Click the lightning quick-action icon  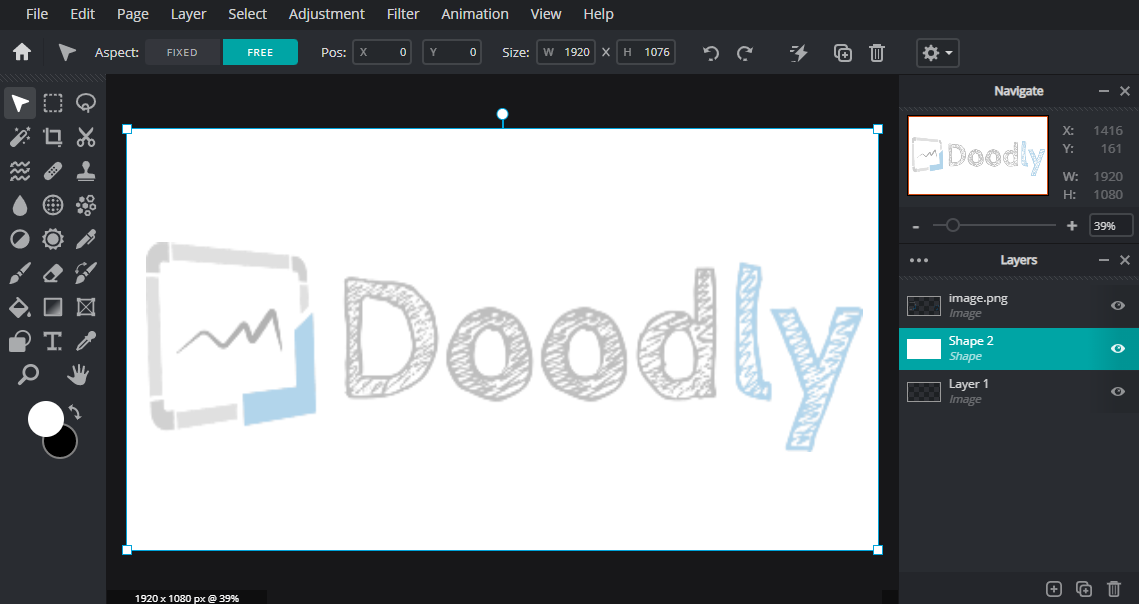798,52
